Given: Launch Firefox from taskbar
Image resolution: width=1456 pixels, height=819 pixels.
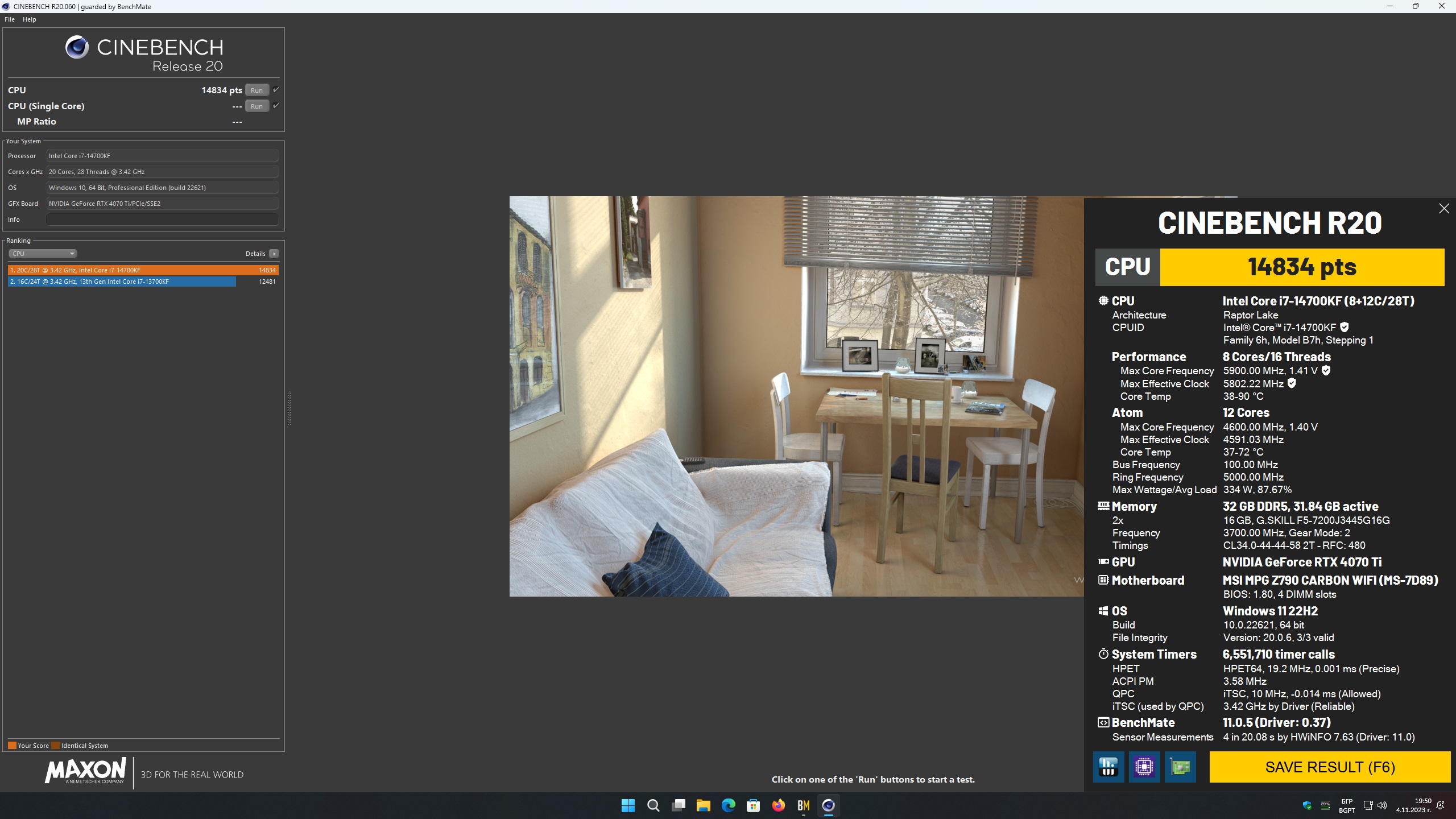Looking at the screenshot, I should pos(778,805).
